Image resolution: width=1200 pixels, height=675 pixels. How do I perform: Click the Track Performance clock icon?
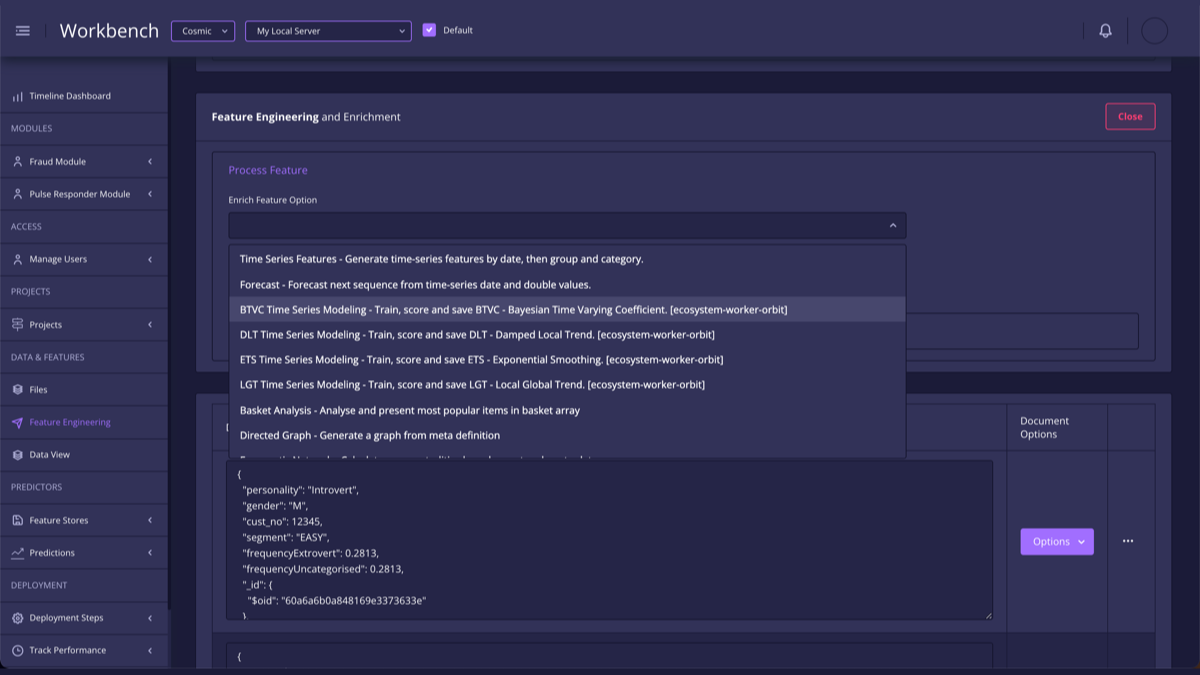pyautogui.click(x=18, y=651)
